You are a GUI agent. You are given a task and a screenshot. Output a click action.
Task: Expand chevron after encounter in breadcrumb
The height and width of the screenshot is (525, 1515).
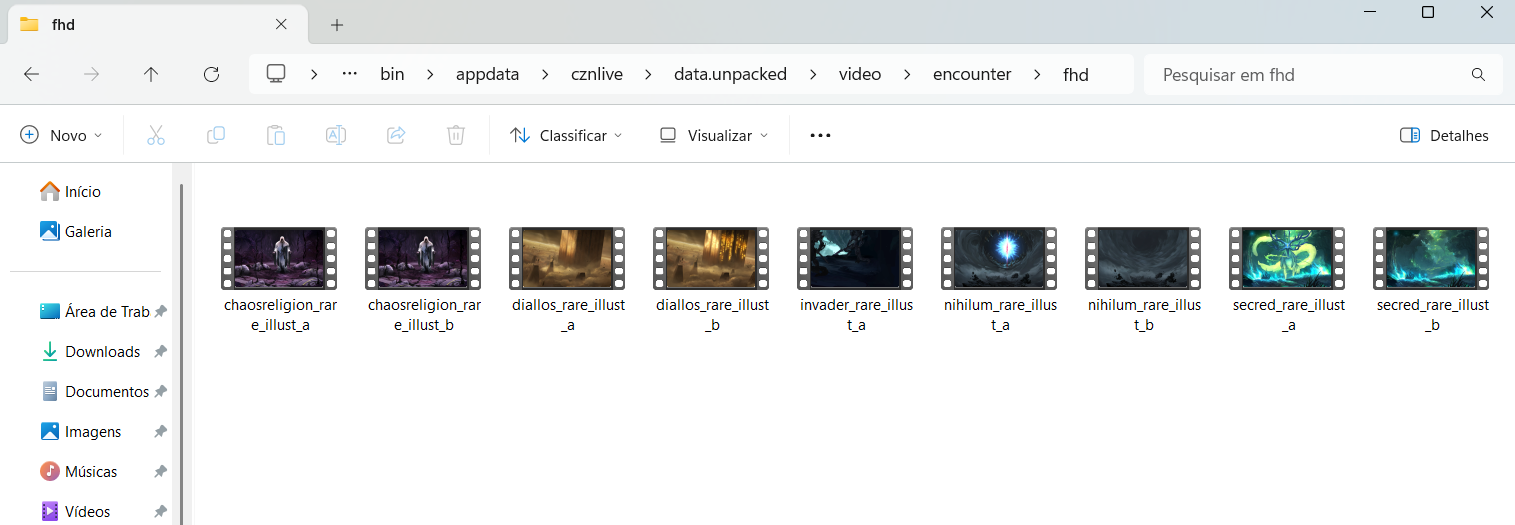coord(1037,74)
